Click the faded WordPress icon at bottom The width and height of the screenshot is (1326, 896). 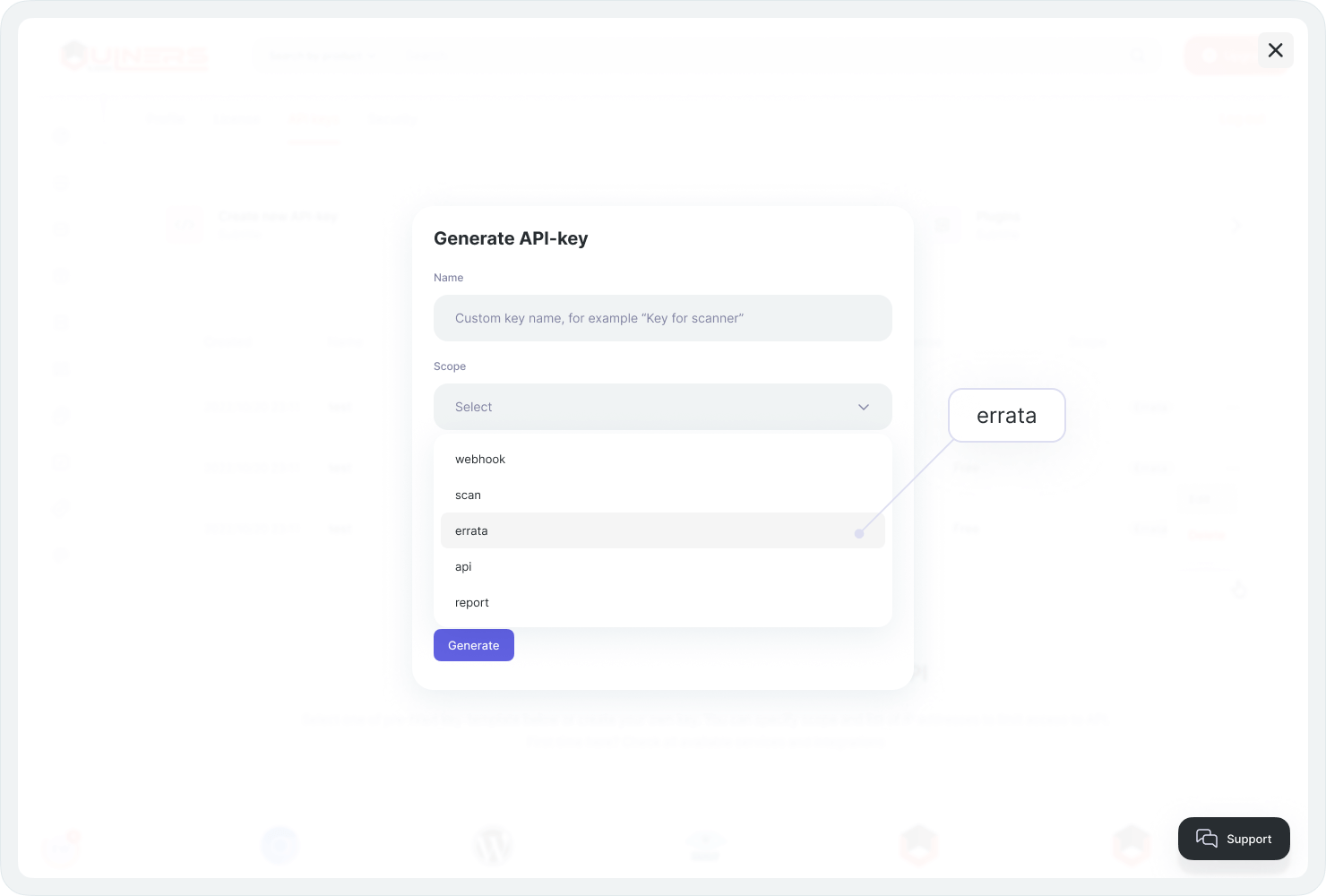492,845
